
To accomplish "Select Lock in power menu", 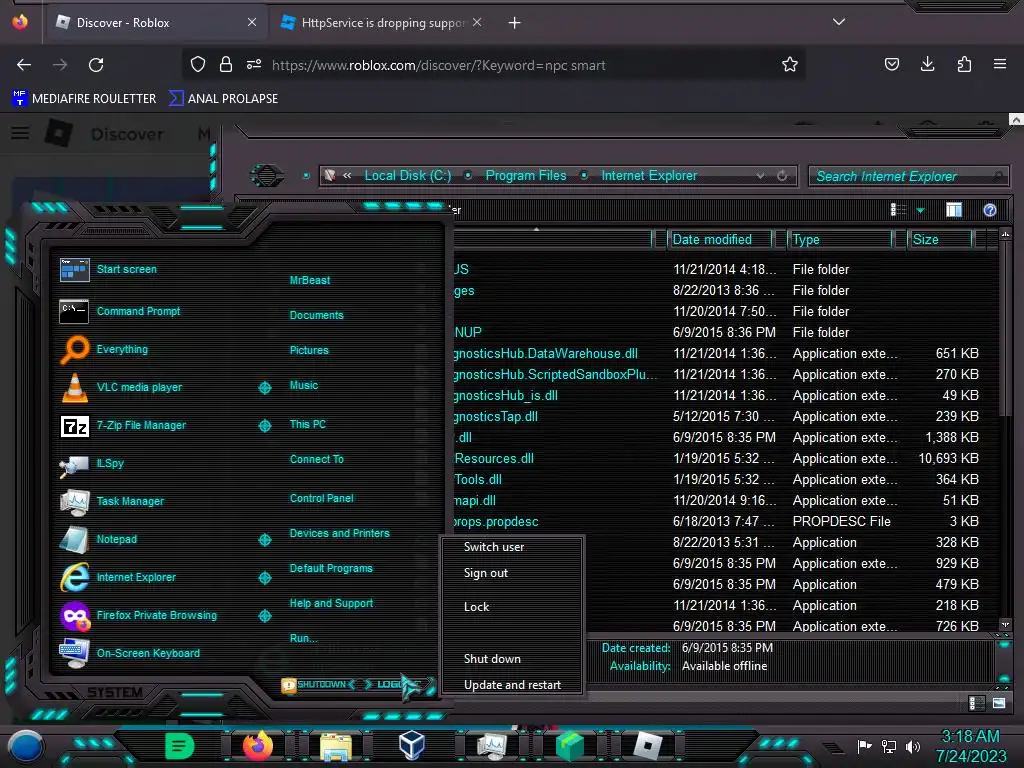I will point(476,607).
